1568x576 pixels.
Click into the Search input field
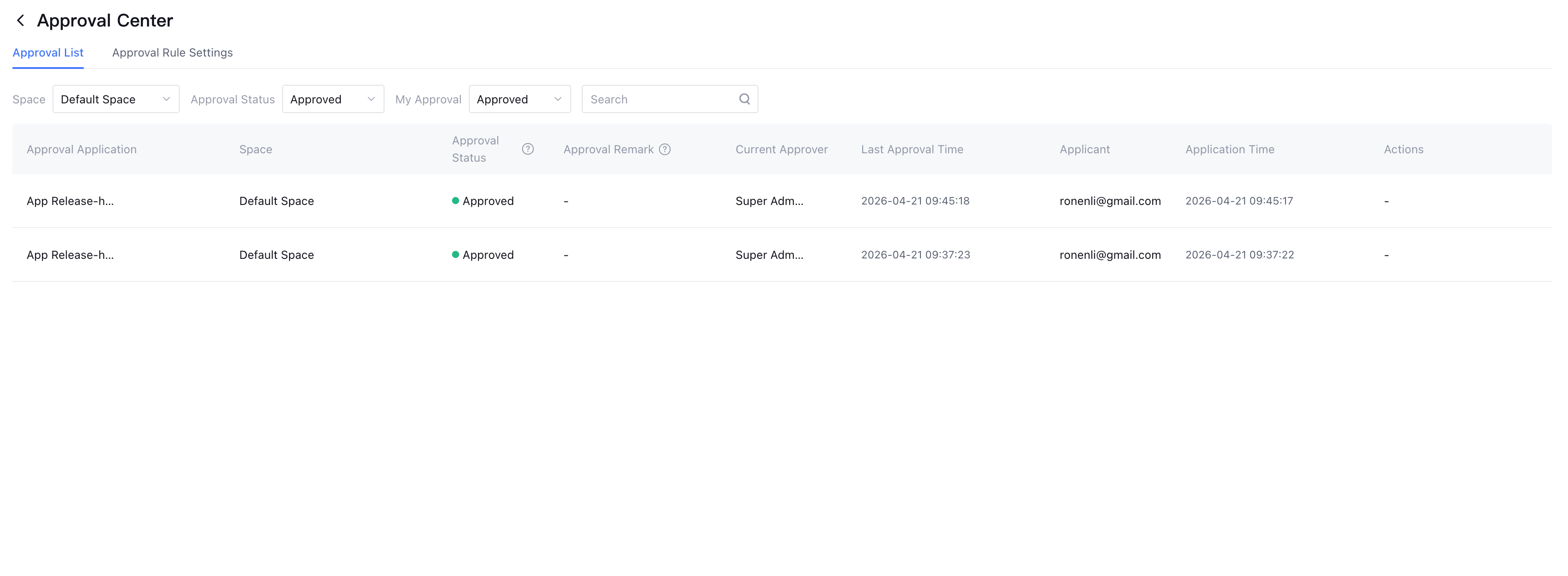[660, 99]
